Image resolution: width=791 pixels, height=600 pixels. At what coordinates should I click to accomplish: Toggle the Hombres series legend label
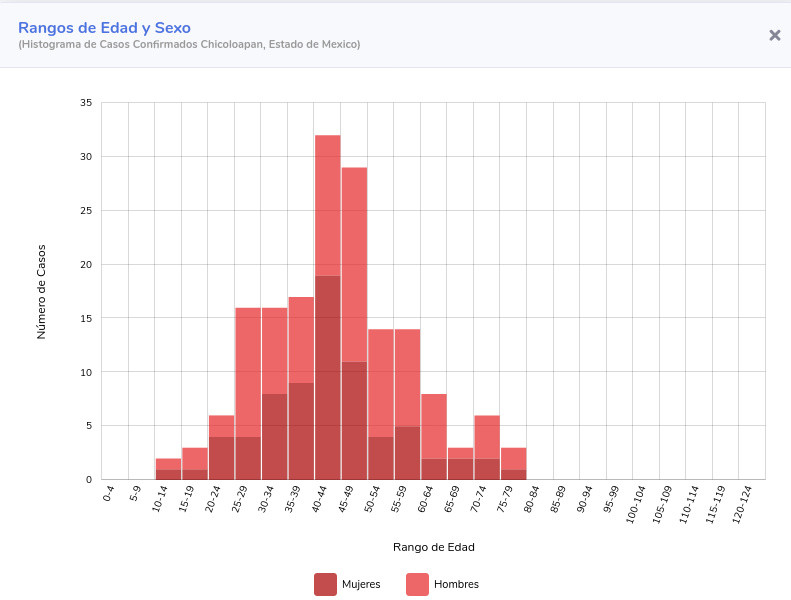[x=456, y=584]
